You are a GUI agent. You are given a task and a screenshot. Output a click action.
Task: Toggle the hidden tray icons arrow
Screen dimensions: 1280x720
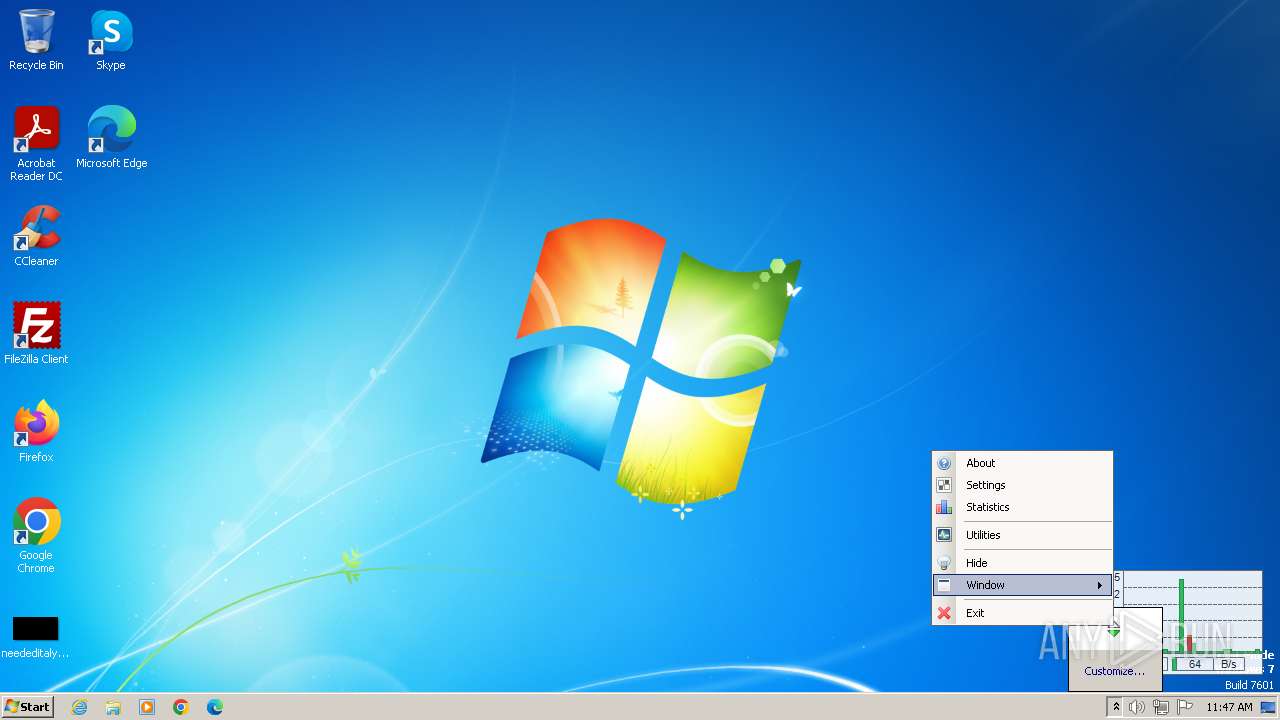pos(1116,707)
